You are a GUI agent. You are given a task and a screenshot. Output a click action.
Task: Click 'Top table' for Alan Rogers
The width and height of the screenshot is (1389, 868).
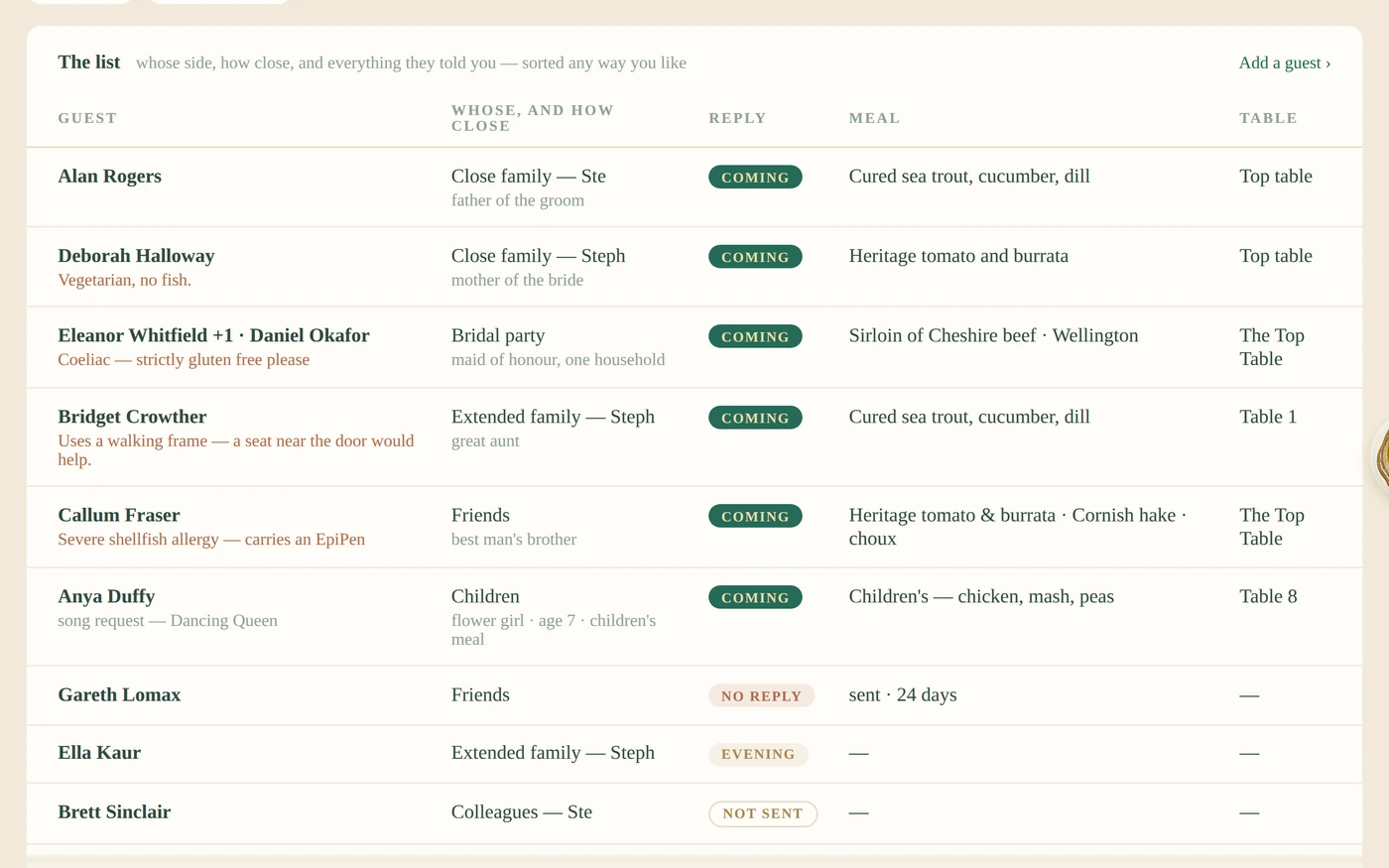tap(1276, 177)
